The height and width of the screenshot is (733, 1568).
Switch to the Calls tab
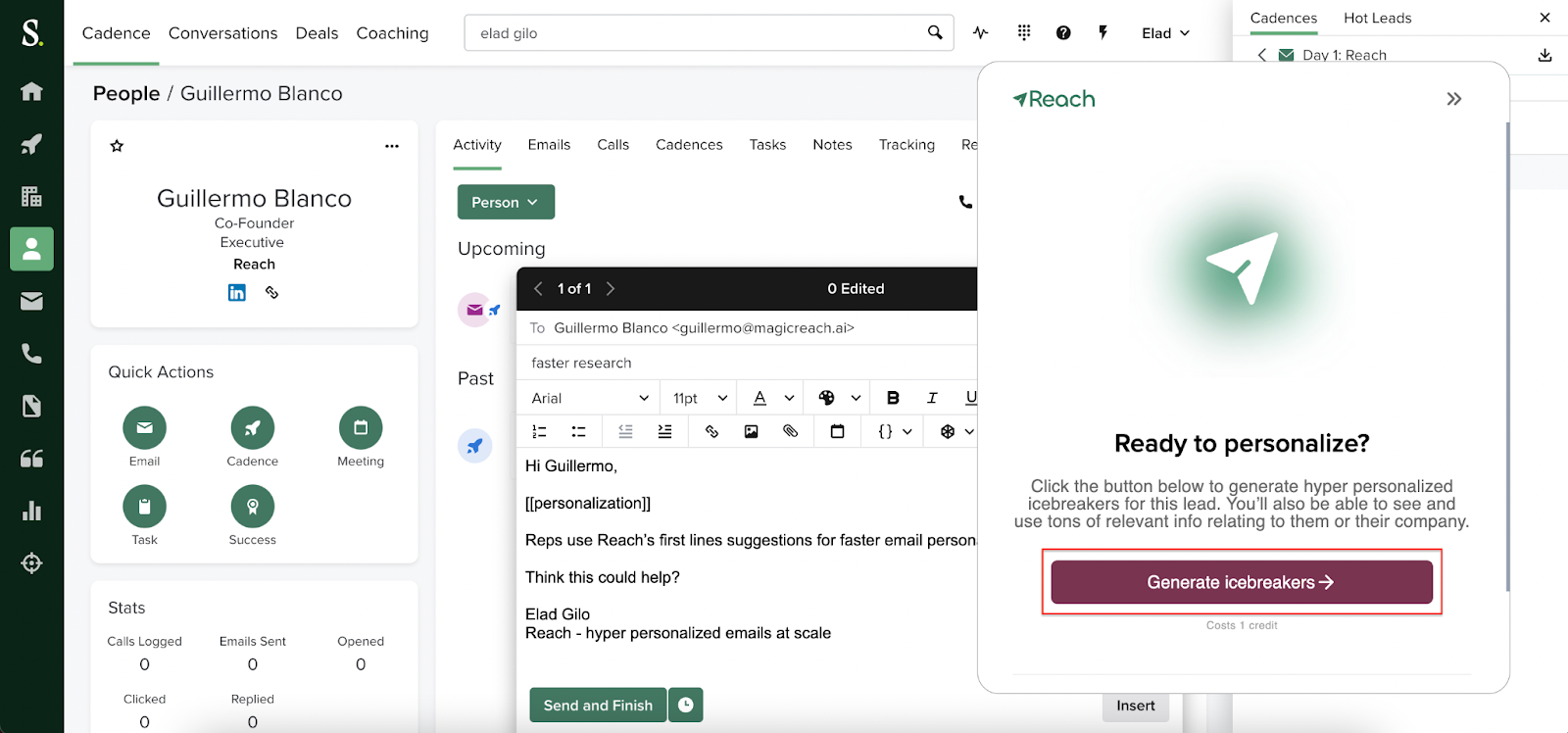[613, 145]
